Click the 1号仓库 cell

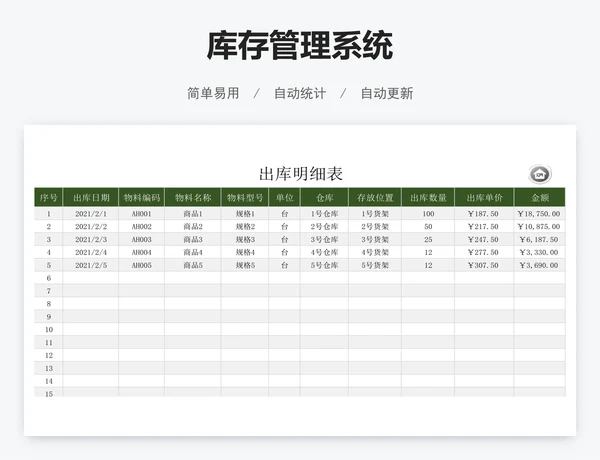tap(324, 214)
